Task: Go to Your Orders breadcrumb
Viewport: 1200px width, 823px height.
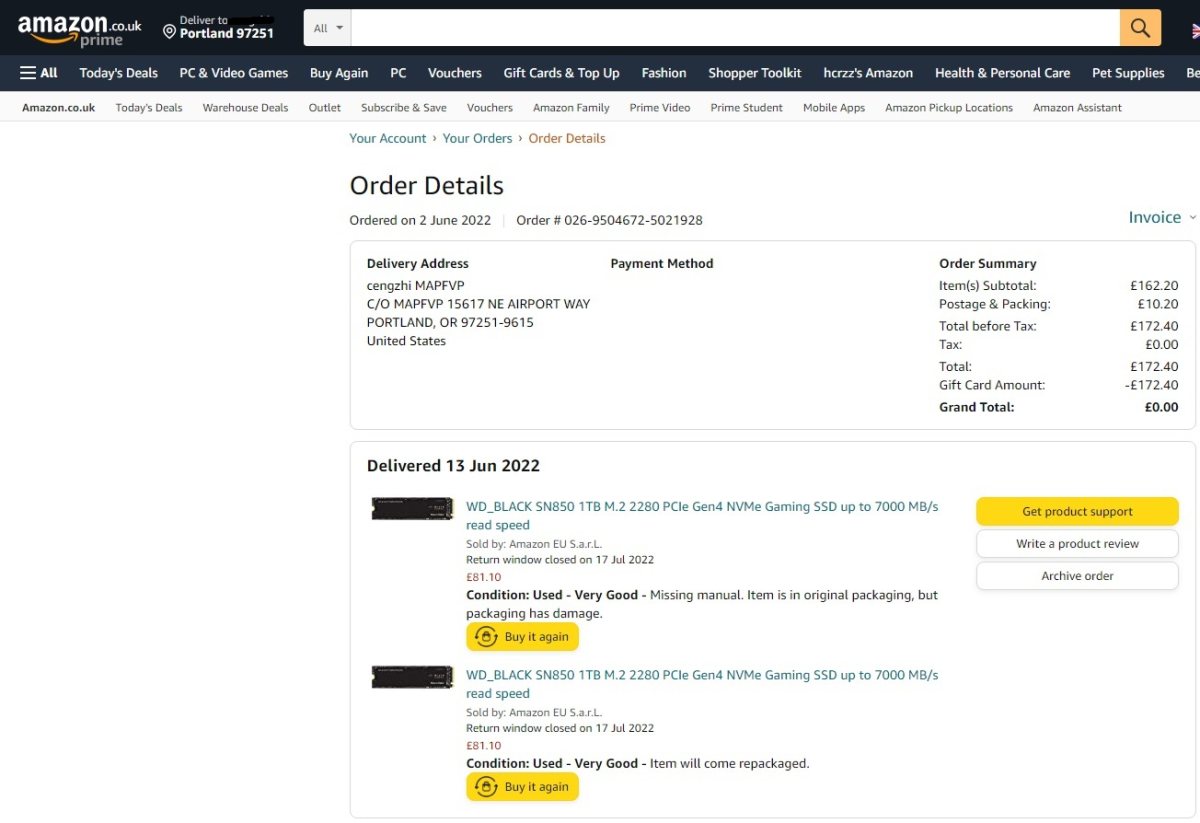Action: [478, 139]
